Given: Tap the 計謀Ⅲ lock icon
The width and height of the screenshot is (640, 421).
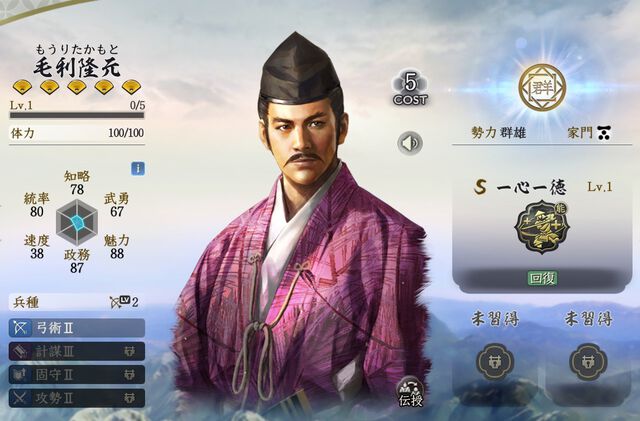Looking at the screenshot, I should [129, 351].
